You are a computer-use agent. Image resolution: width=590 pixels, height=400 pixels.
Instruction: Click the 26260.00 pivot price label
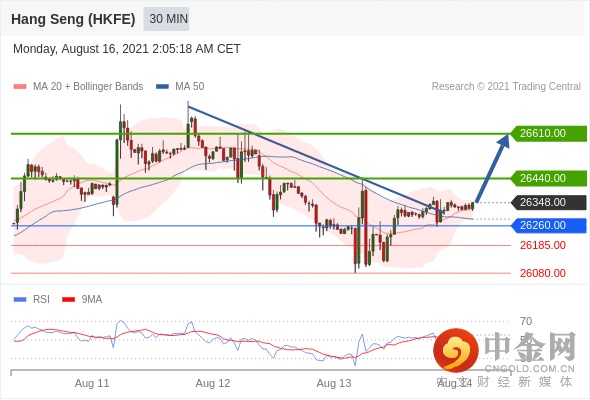click(x=548, y=225)
